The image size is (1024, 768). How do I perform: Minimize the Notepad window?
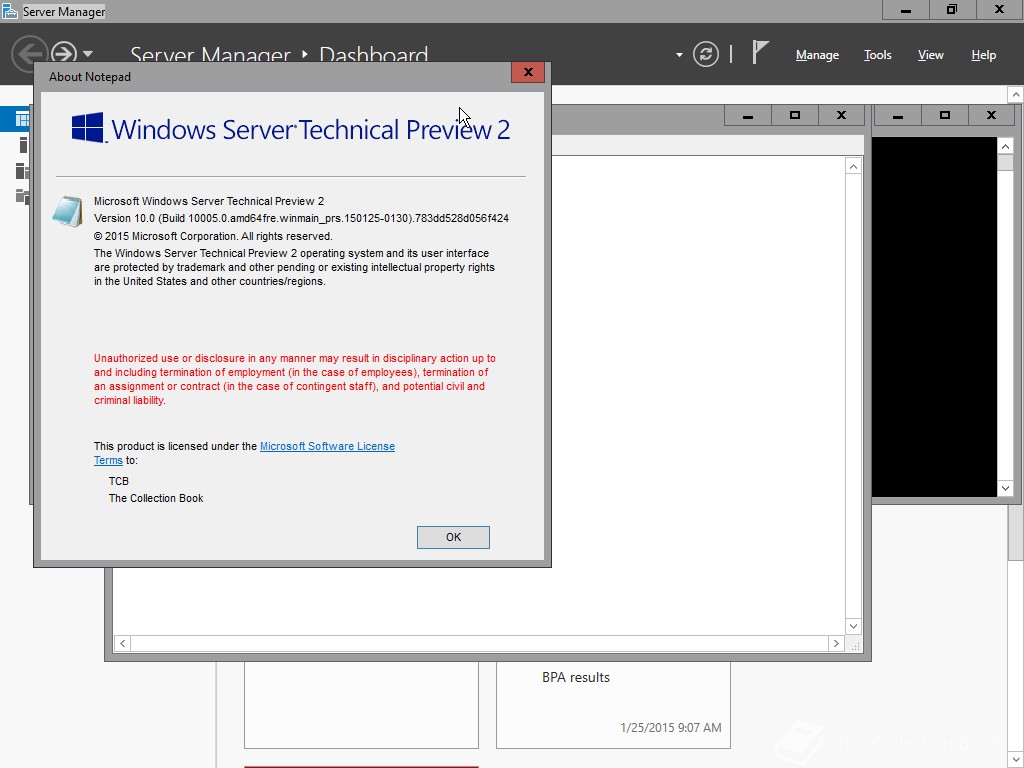(x=748, y=116)
